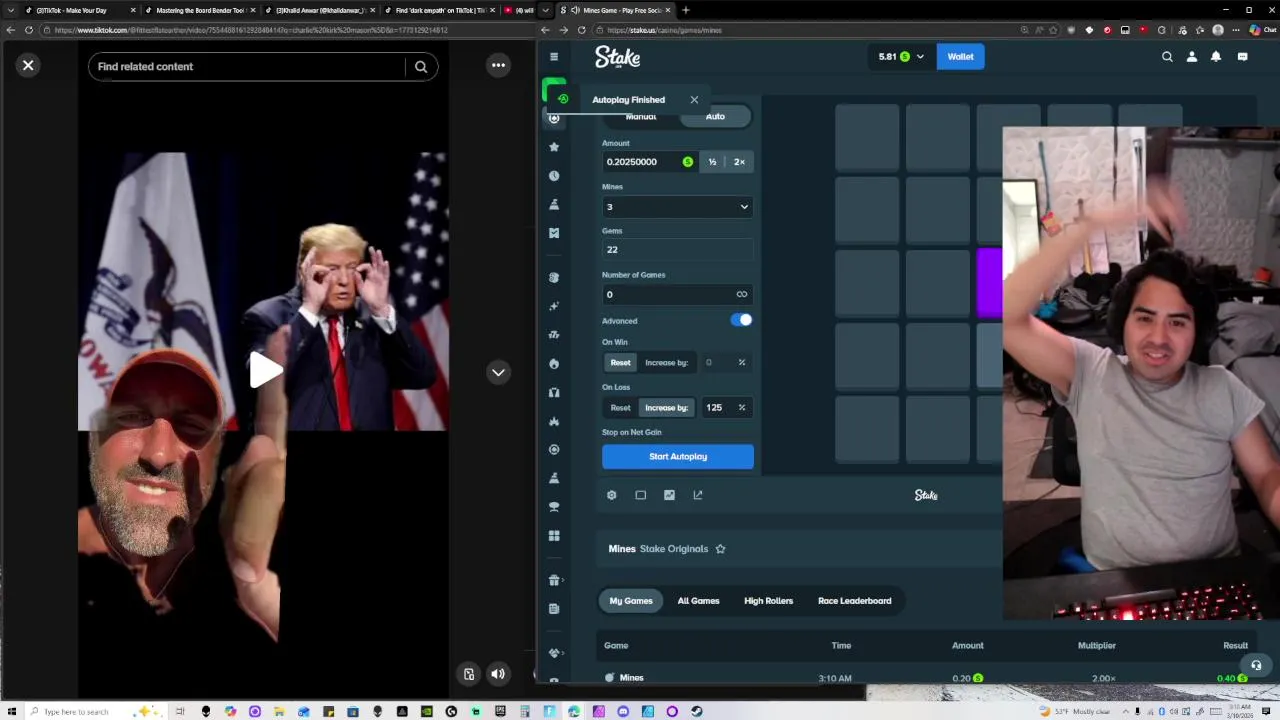This screenshot has height=720, width=1280.
Task: Switch to High Rollers tab
Action: coord(768,601)
